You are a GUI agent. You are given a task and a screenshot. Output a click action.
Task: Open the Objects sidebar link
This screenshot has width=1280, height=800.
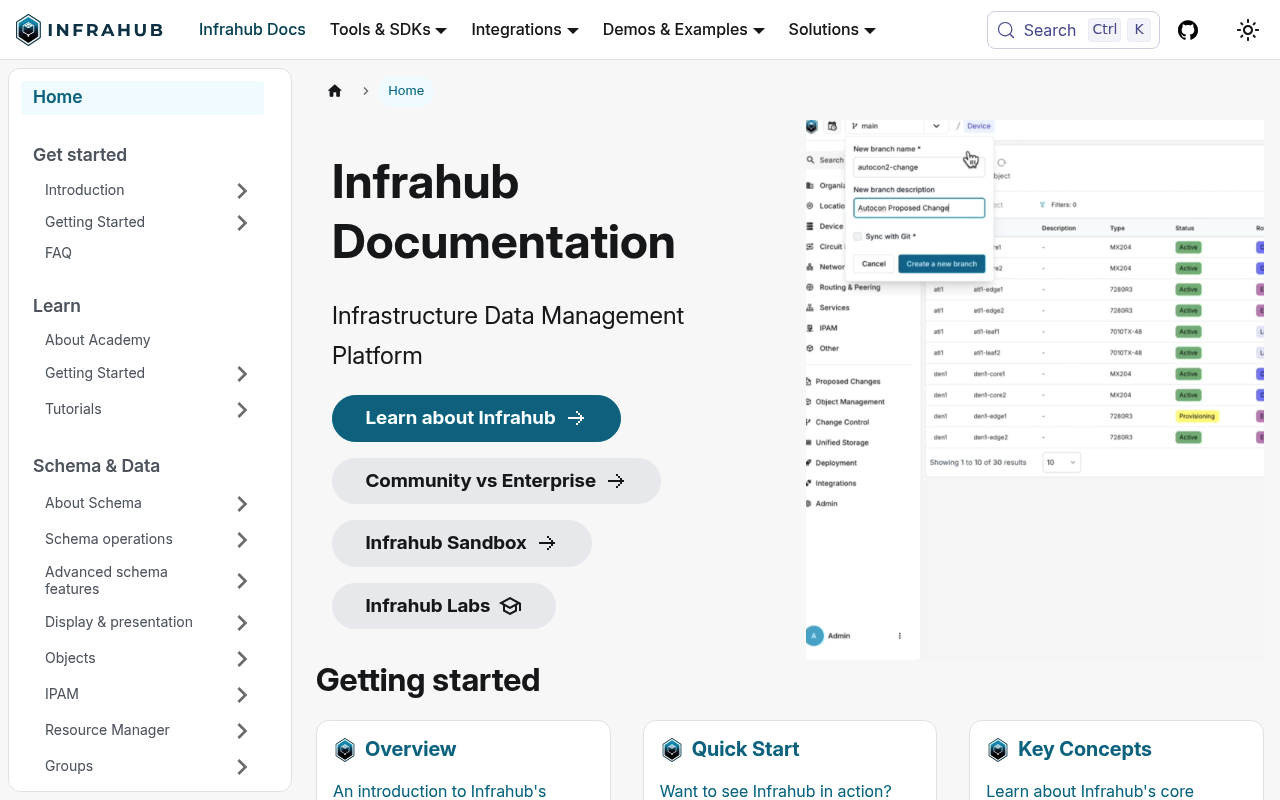click(x=70, y=658)
